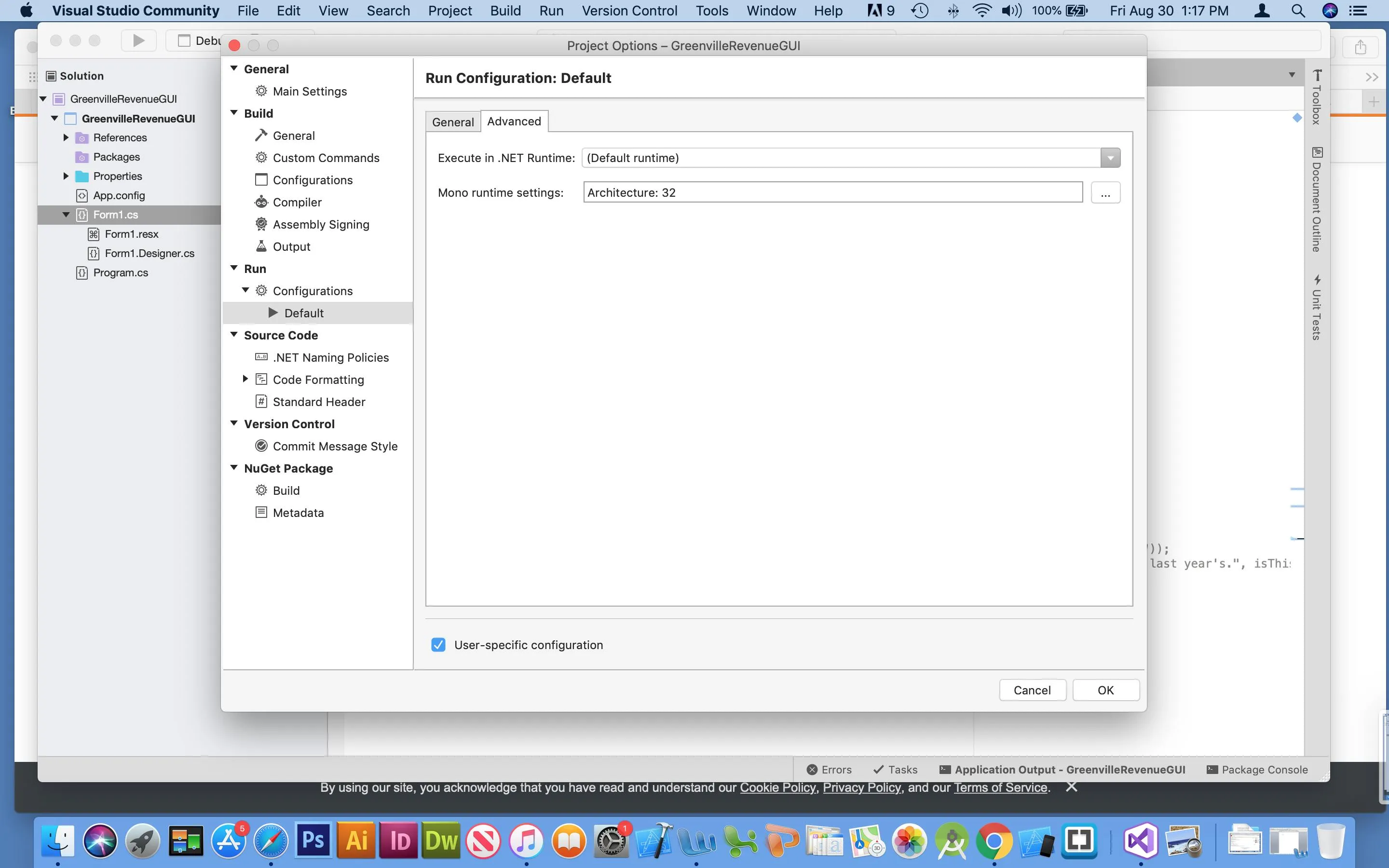Click the Run play button in toolbar

click(x=138, y=40)
